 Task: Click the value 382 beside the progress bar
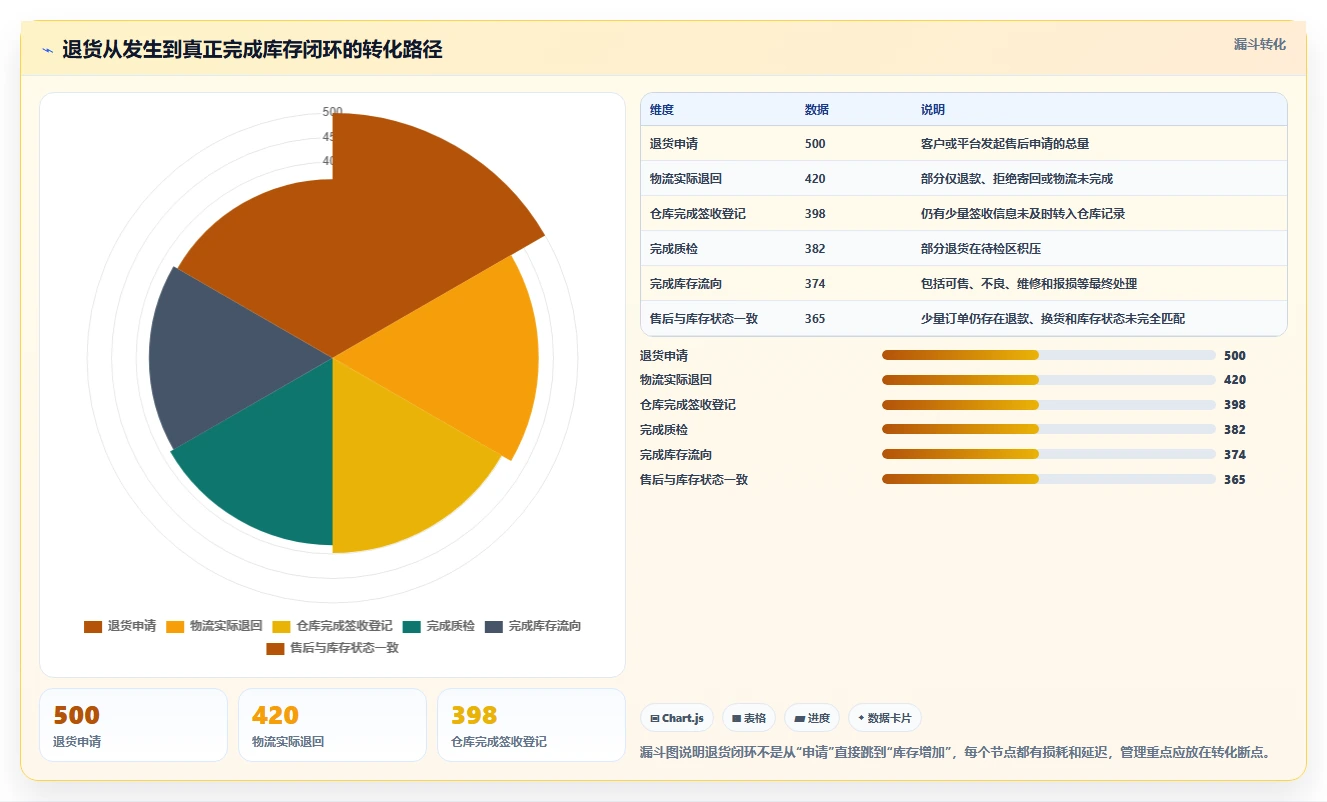(1235, 430)
